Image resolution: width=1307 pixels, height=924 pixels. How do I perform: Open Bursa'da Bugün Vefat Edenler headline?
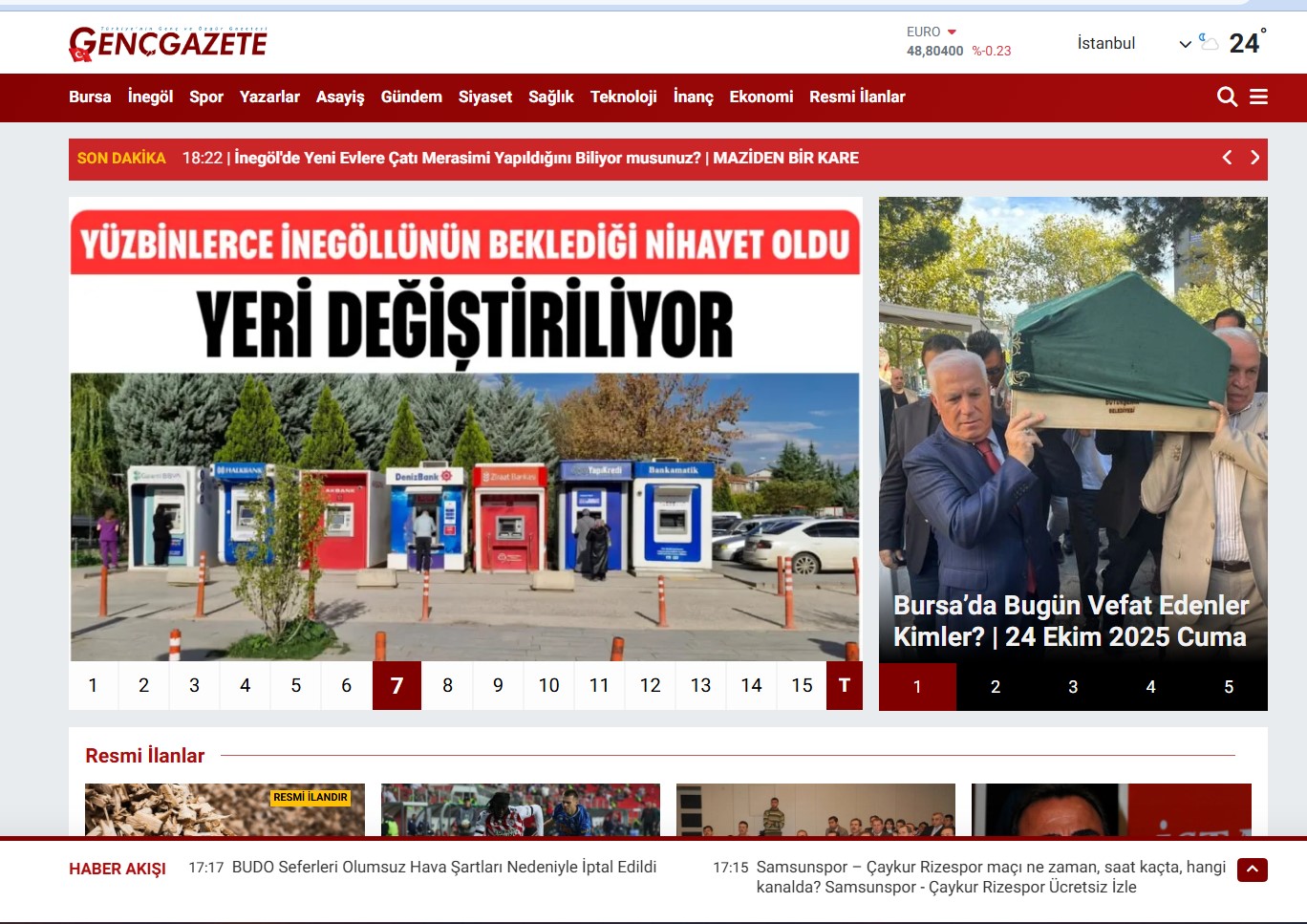pyautogui.click(x=1070, y=621)
